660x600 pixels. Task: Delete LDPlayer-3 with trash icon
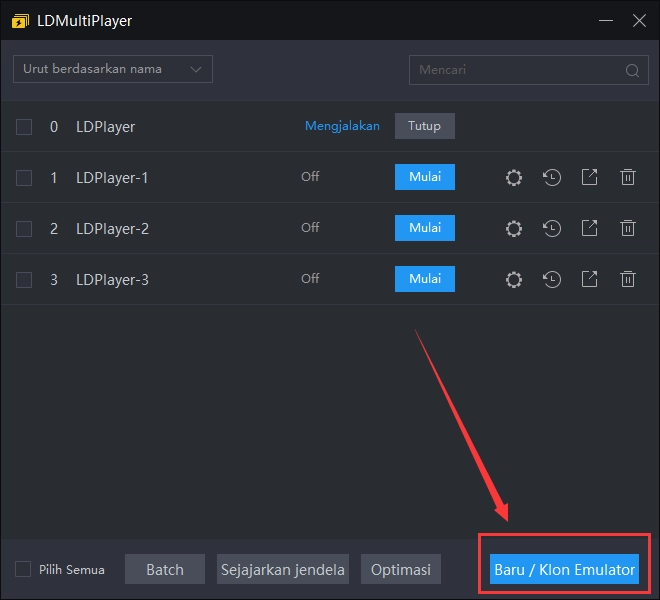pyautogui.click(x=628, y=279)
